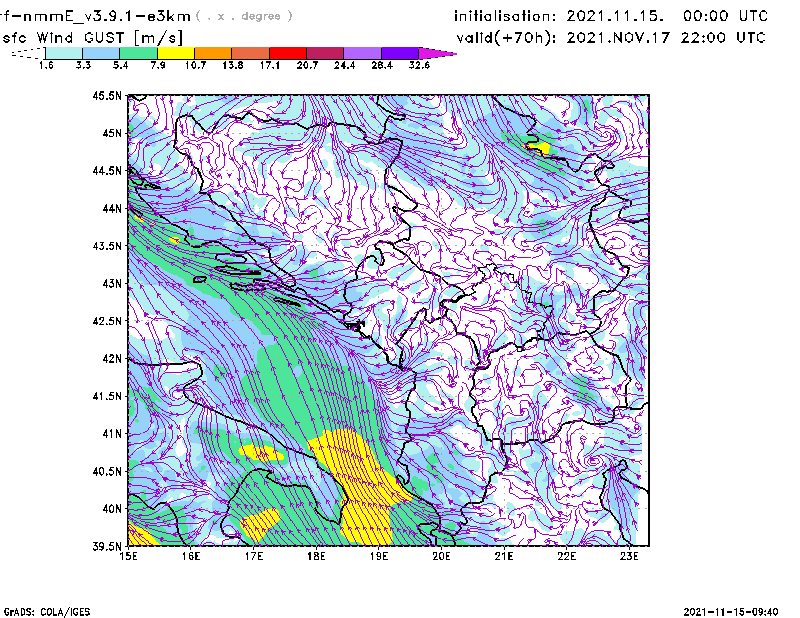Click the 42N latitude label
This screenshot has width=800, height=618.
112,359
